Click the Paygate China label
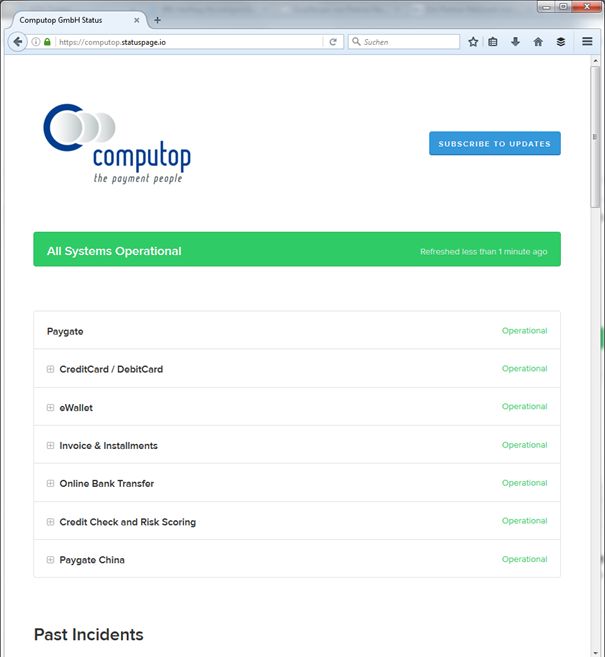605x657 pixels. tap(92, 560)
